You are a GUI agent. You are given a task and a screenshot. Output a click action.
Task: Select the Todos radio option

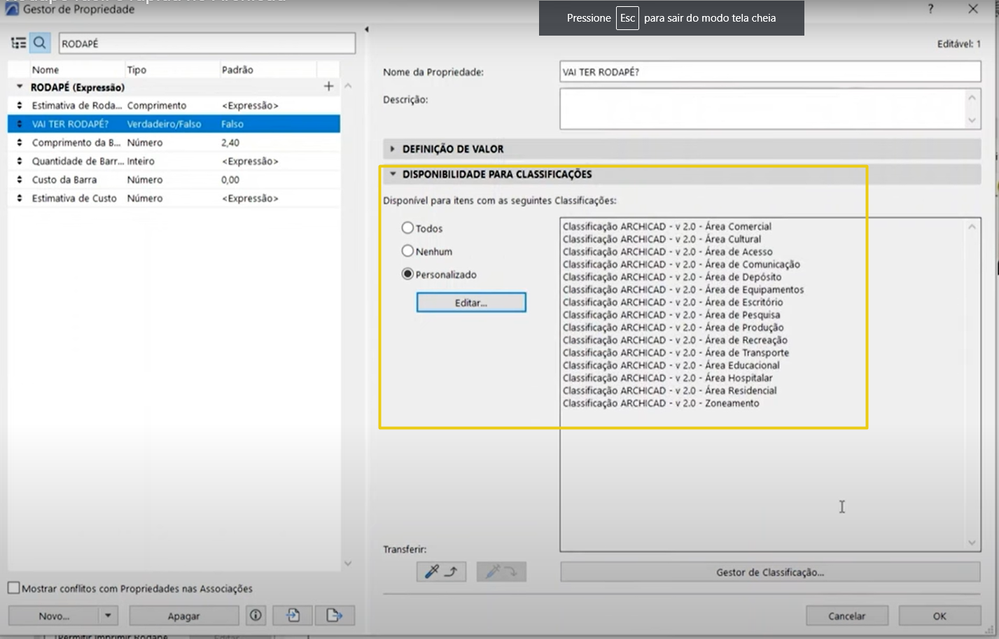tap(407, 227)
